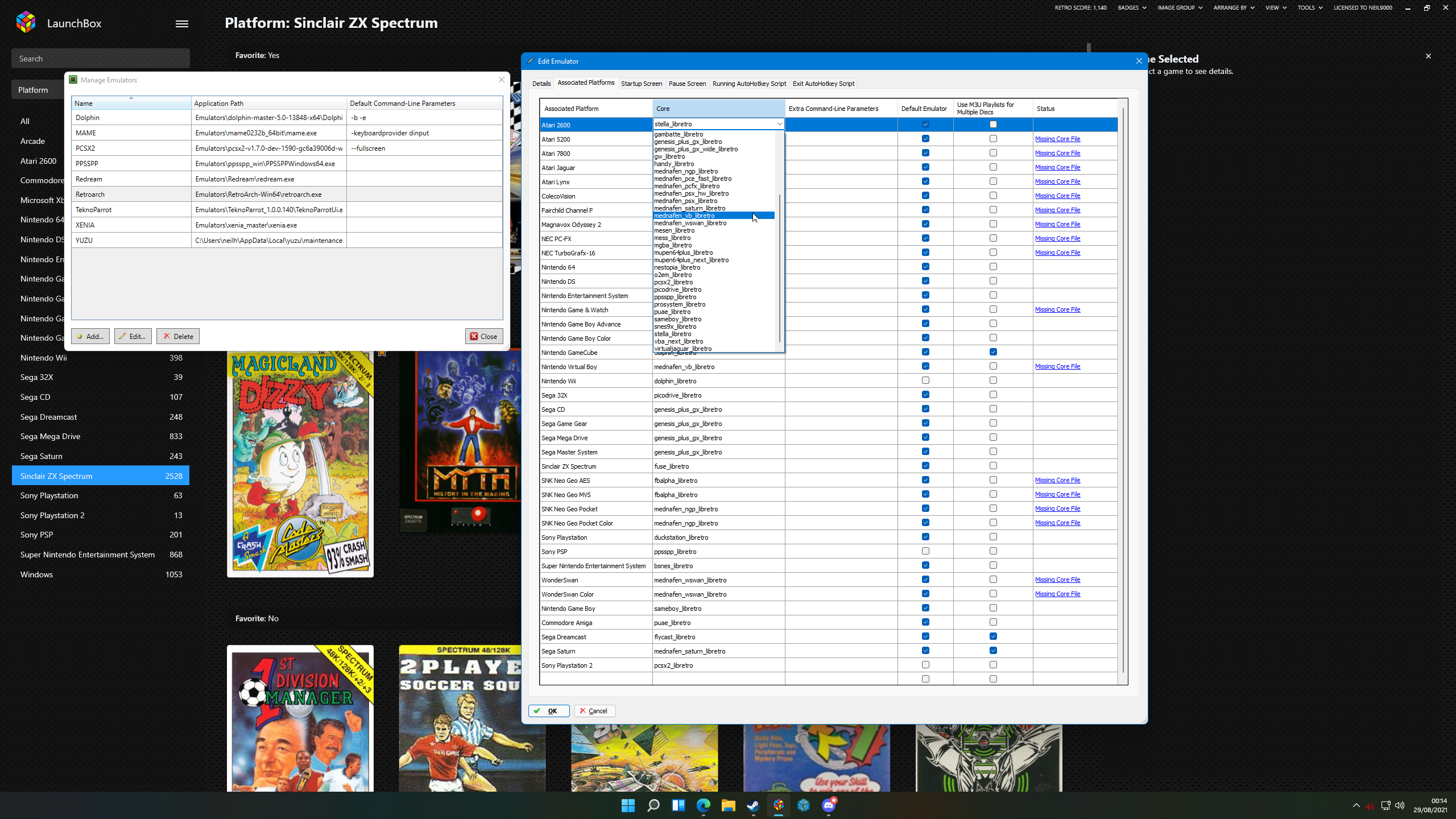Select 1st Division Manager cover thumbnail
1456x819 pixels.
[x=300, y=718]
